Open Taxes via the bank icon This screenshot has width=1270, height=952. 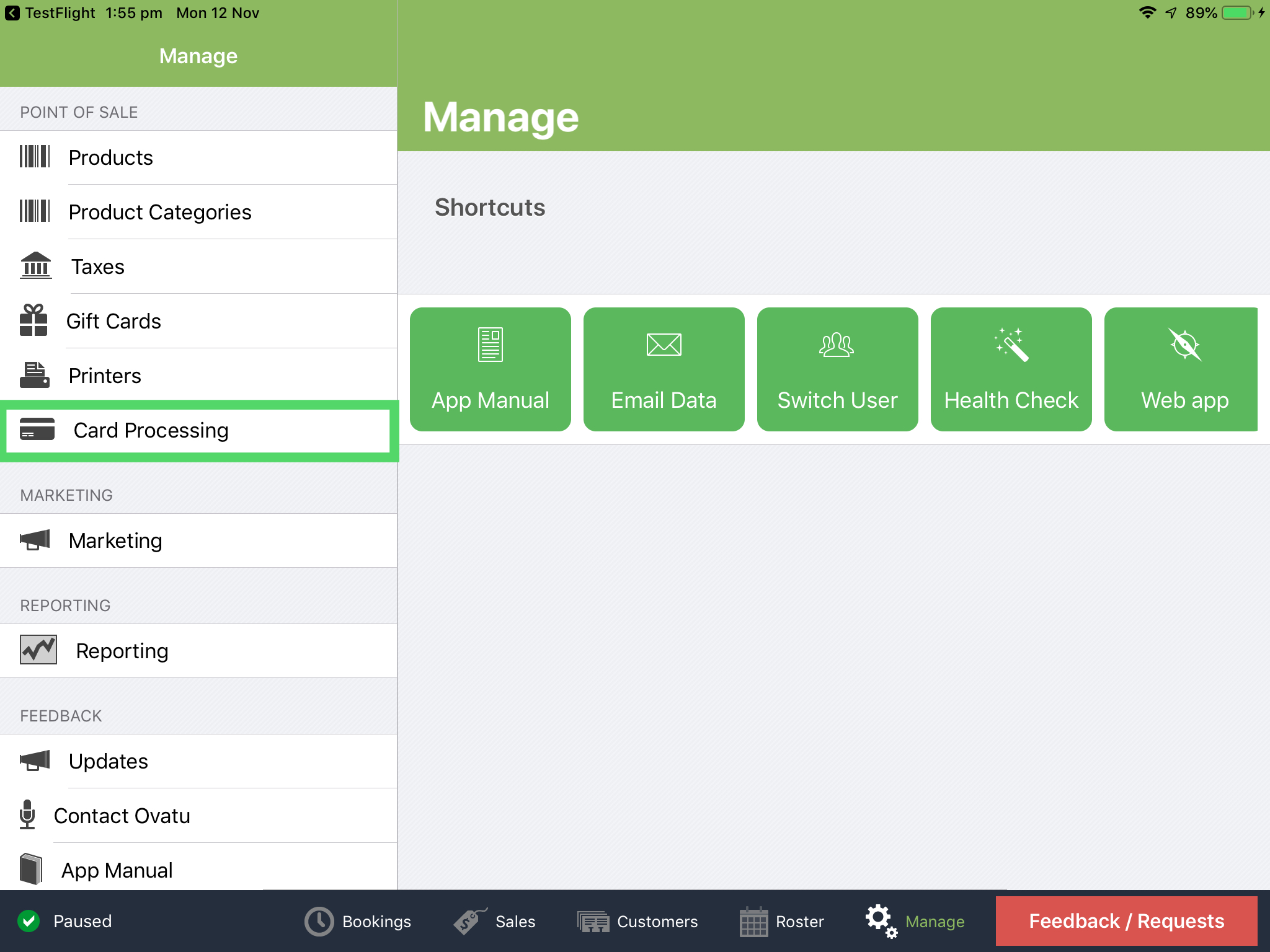[35, 266]
